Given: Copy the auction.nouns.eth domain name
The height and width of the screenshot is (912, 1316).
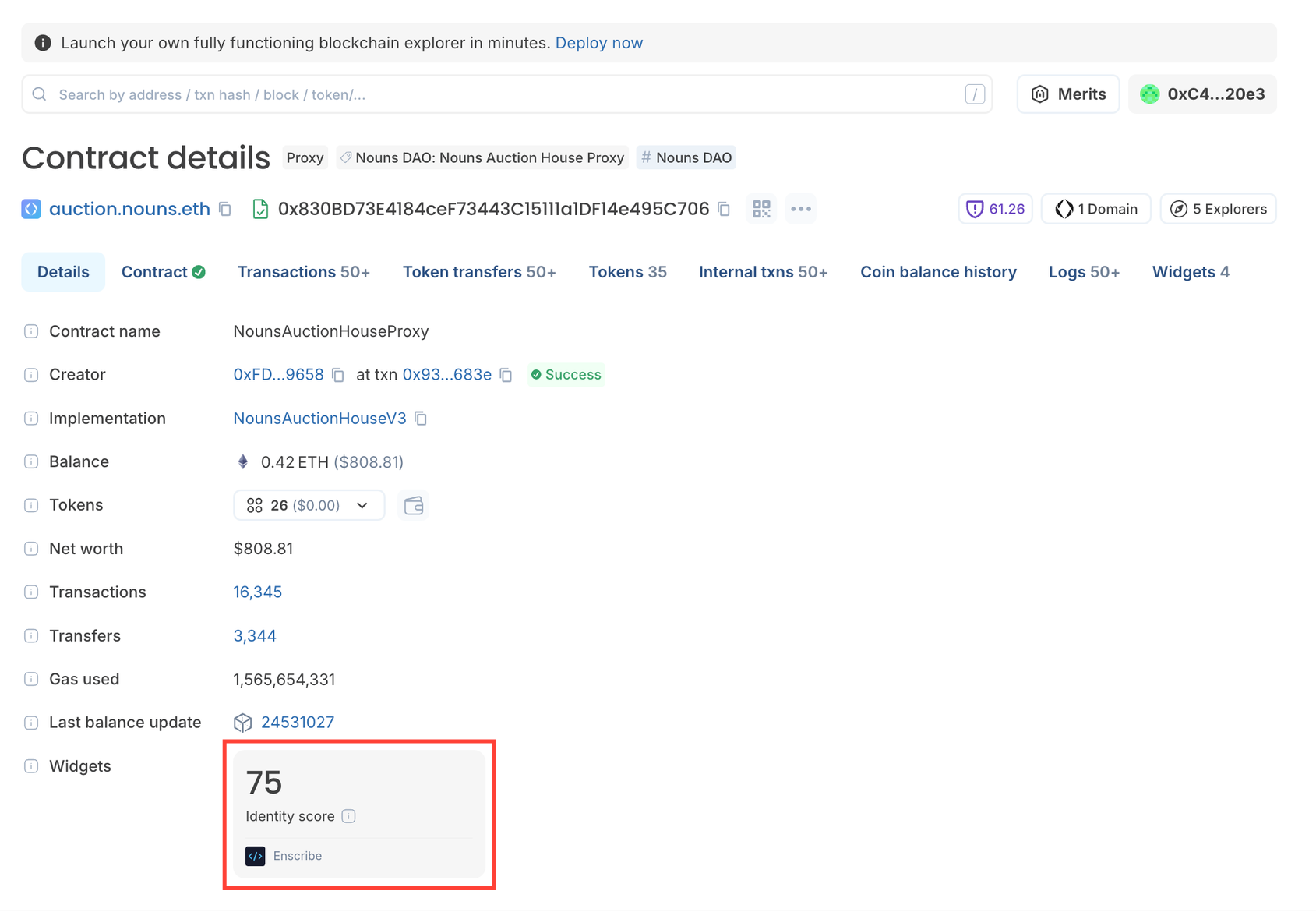Looking at the screenshot, I should (x=224, y=209).
